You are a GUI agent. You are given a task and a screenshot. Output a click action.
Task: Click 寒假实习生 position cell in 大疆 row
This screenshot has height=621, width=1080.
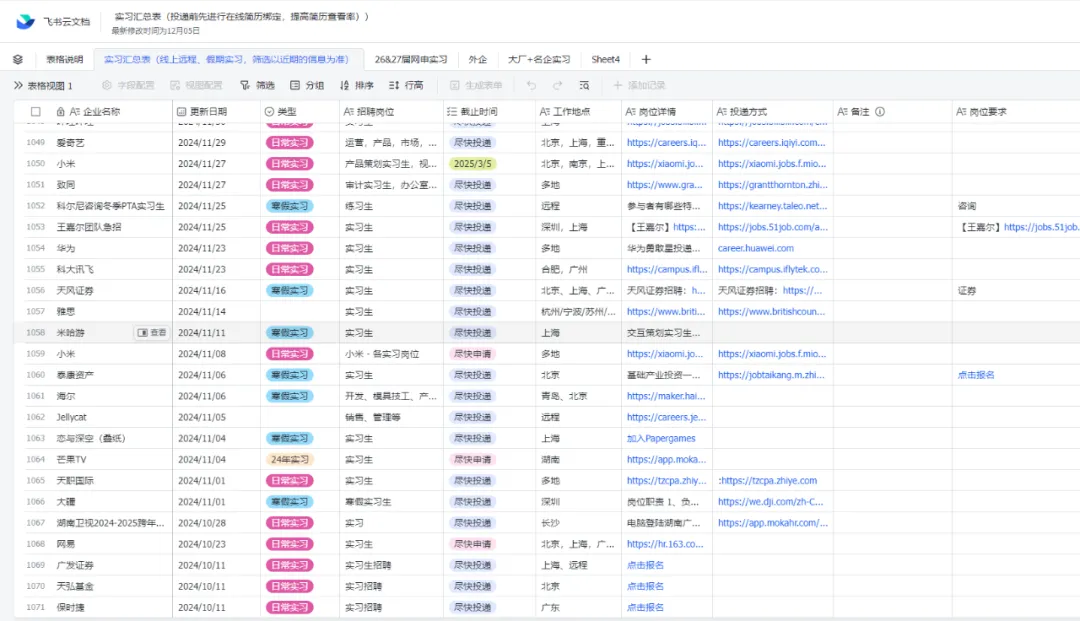391,502
